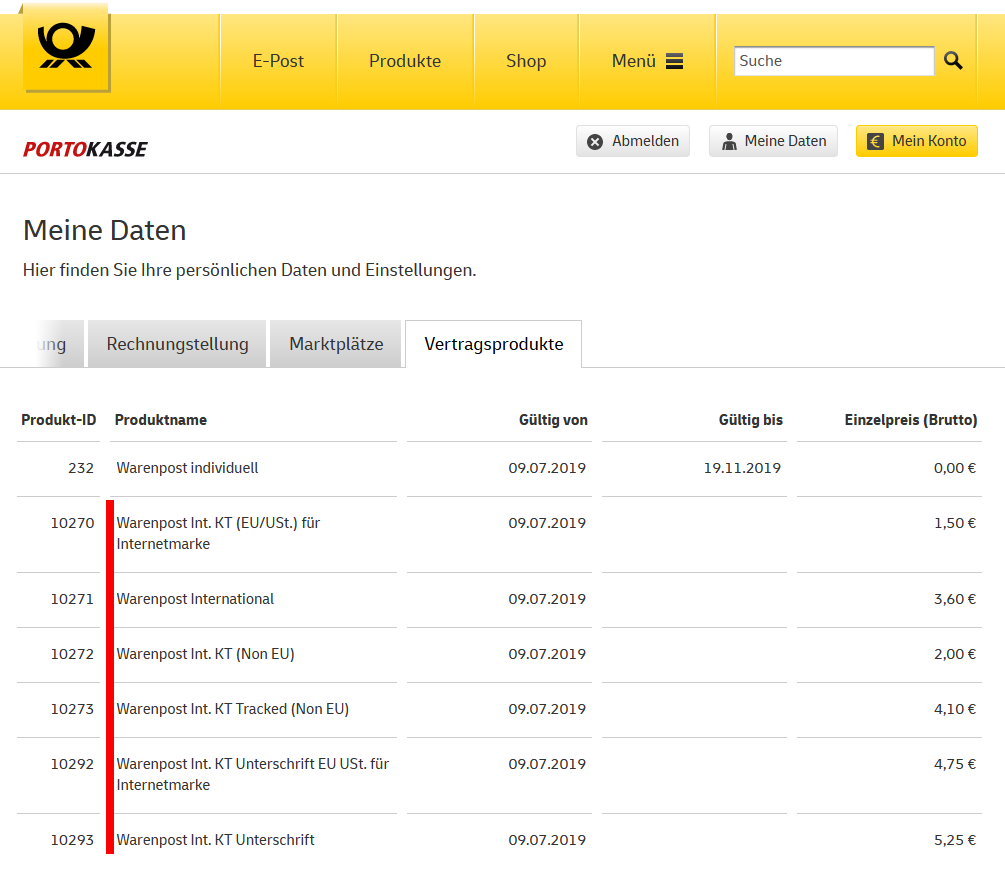Select product ID 10273
The width and height of the screenshot is (1005, 874).
72,709
